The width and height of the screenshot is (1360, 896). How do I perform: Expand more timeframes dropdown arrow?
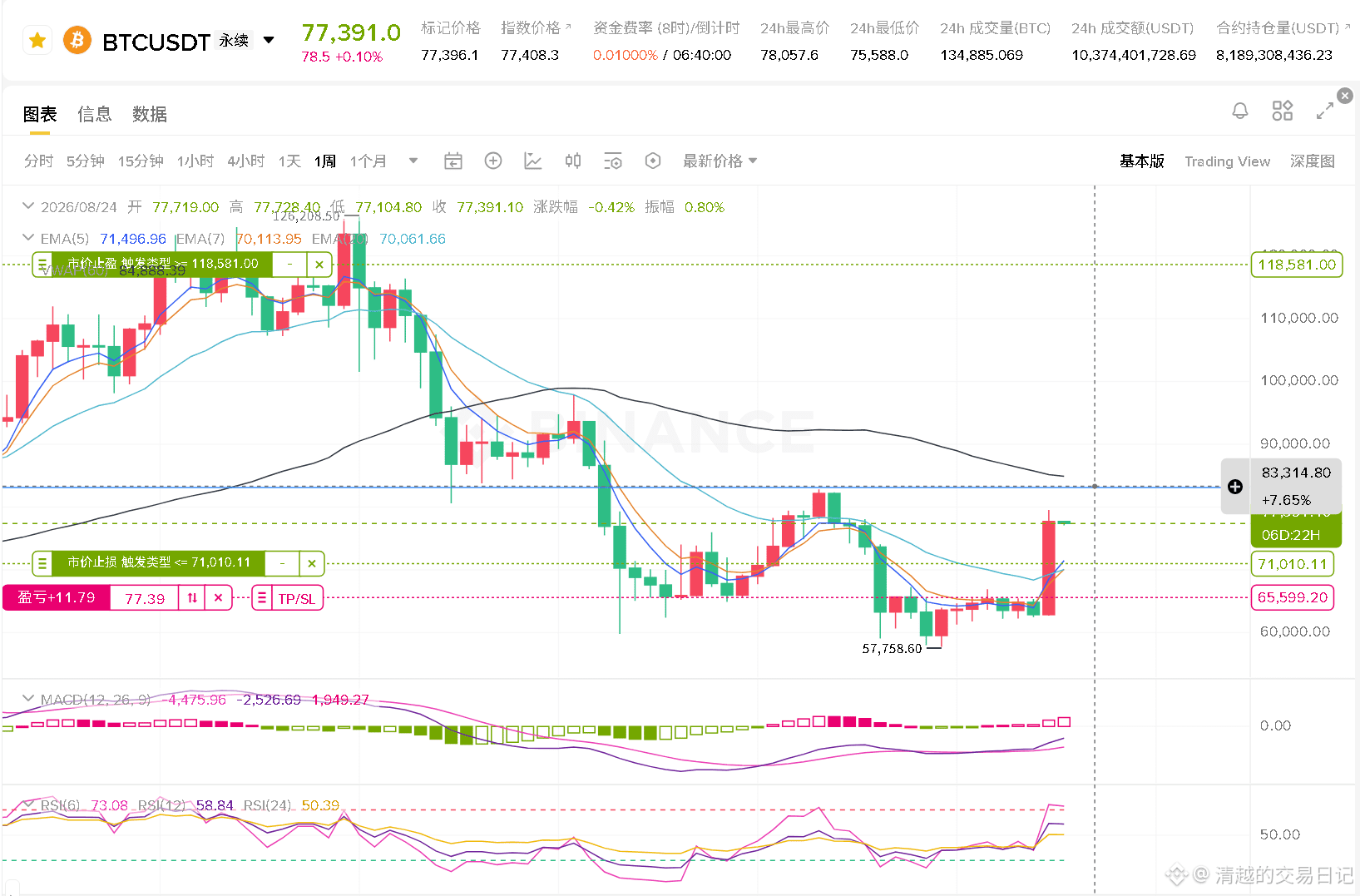click(x=413, y=161)
